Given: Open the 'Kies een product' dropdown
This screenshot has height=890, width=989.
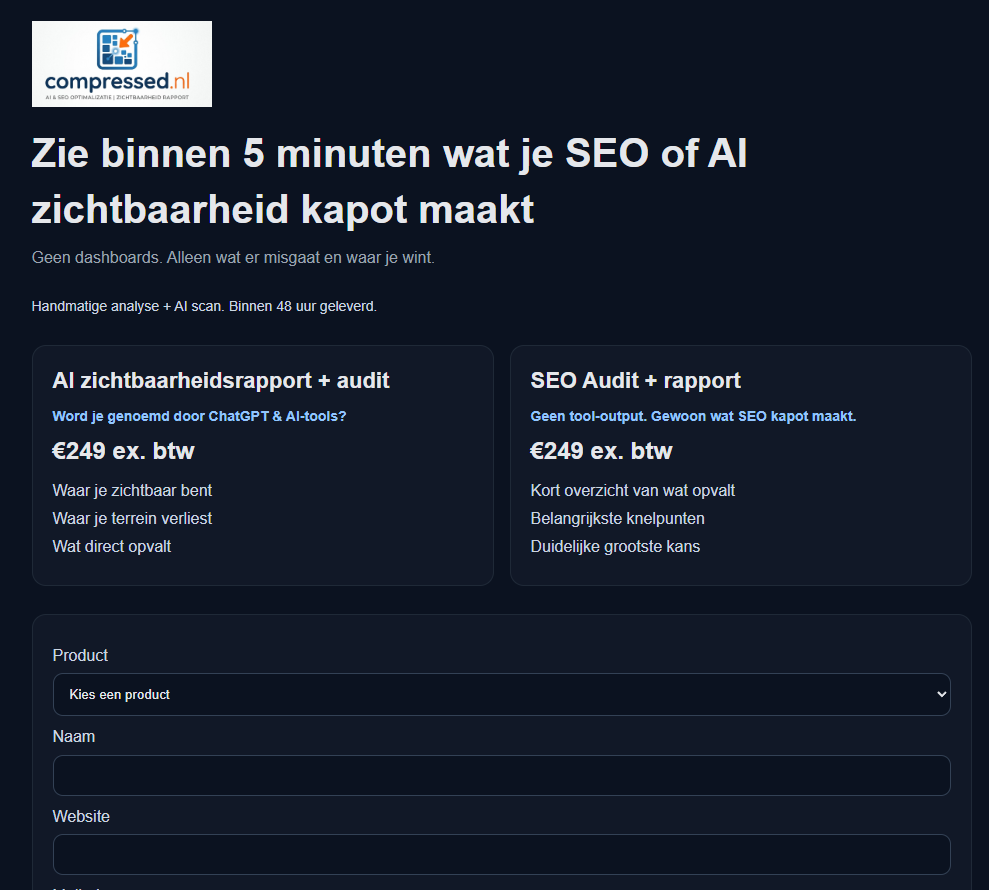Looking at the screenshot, I should click(x=501, y=694).
